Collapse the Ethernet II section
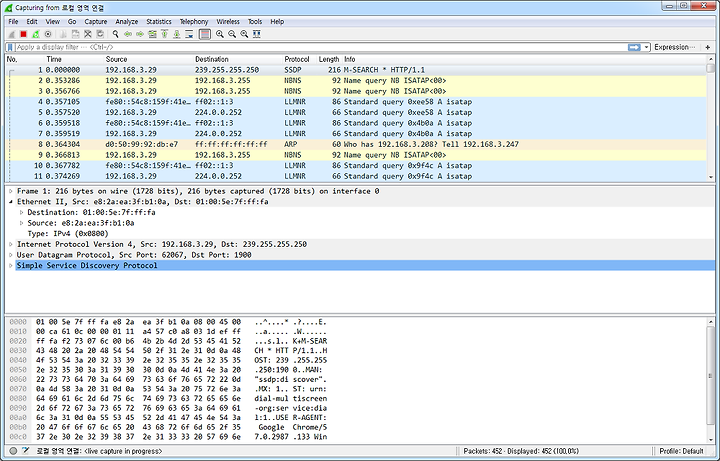The width and height of the screenshot is (720, 461). (x=11, y=202)
